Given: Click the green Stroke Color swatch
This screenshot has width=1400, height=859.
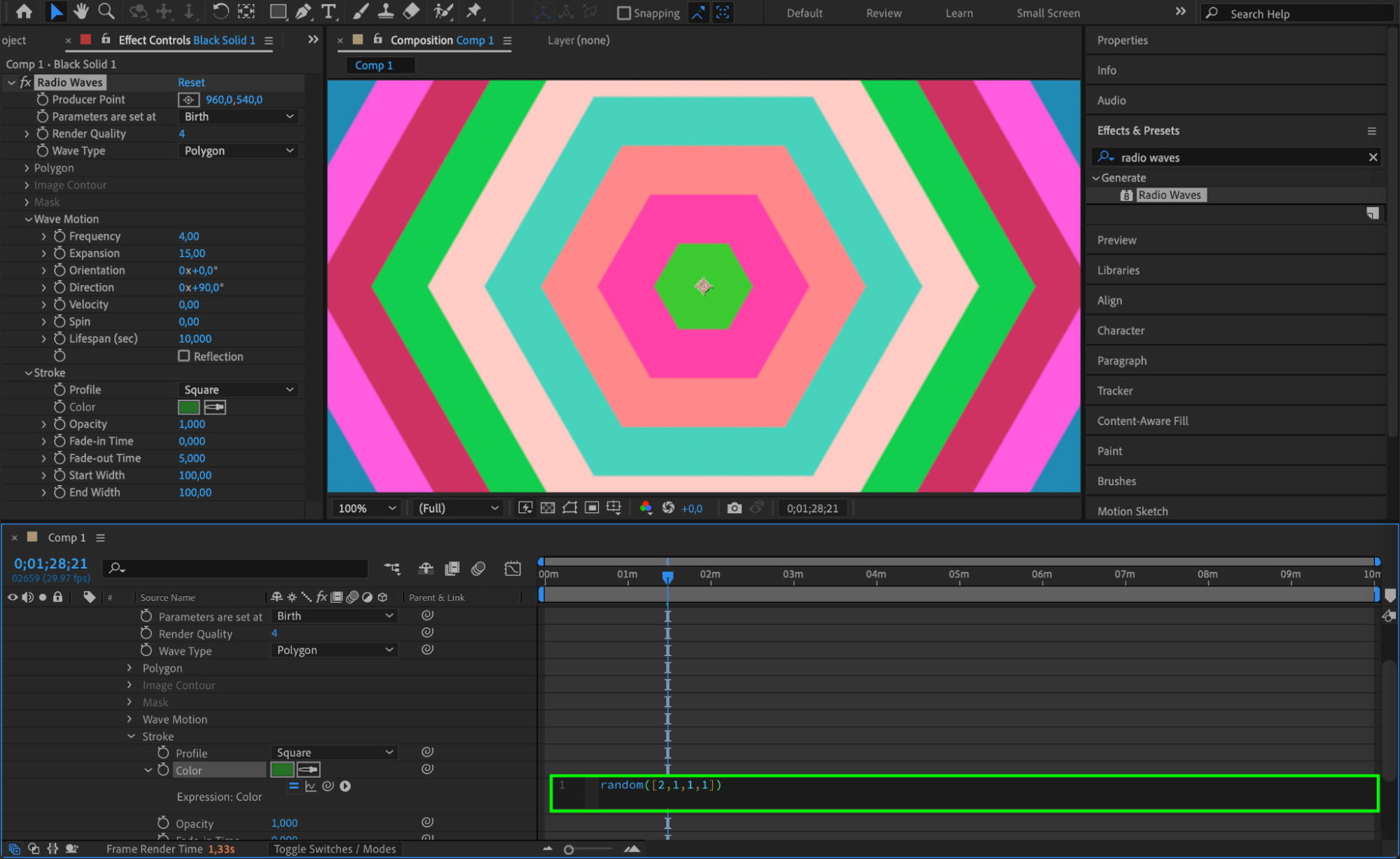Looking at the screenshot, I should pyautogui.click(x=189, y=407).
